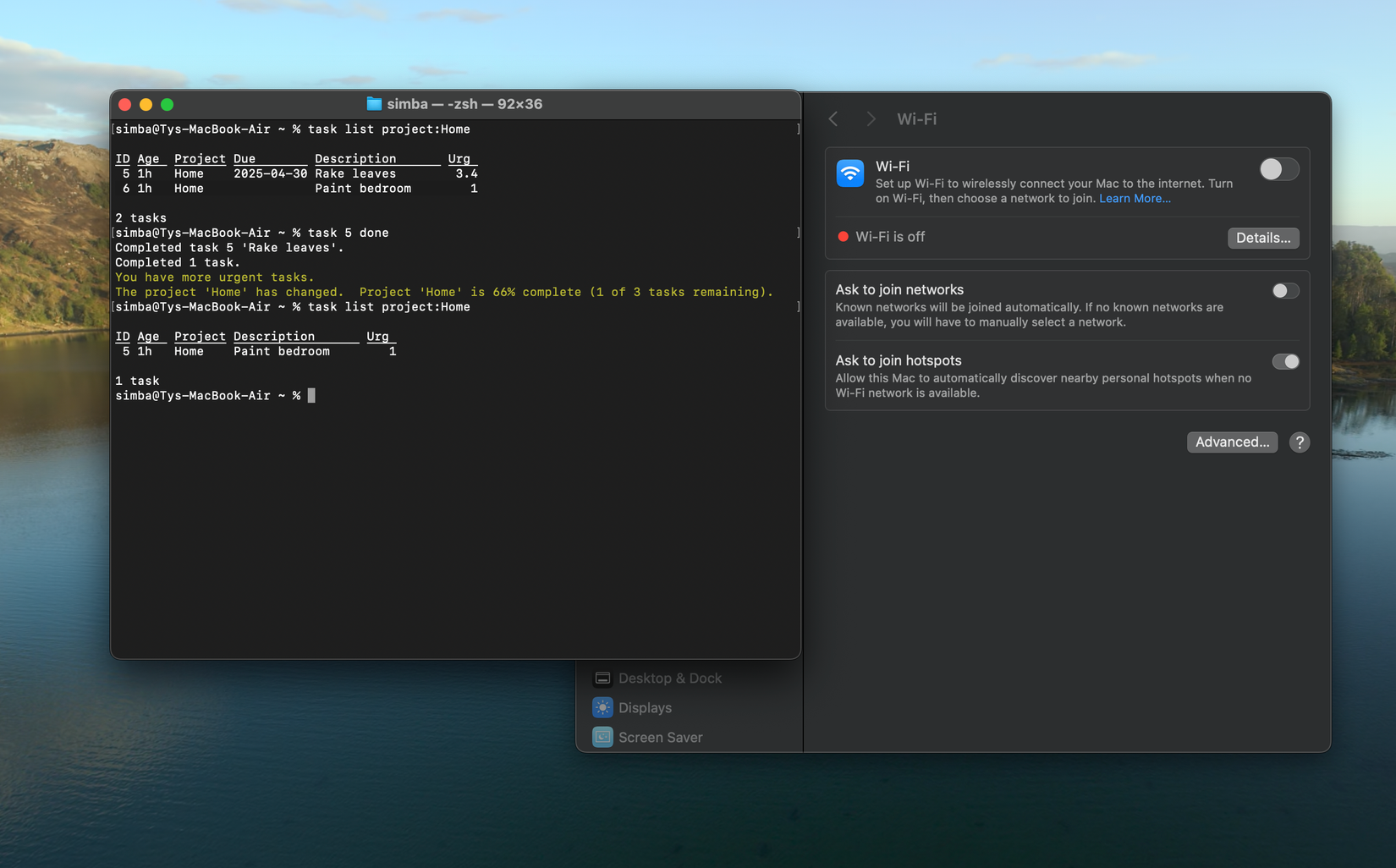The width and height of the screenshot is (1396, 868).
Task: Click the terminal cursor at the prompt
Action: (x=311, y=395)
